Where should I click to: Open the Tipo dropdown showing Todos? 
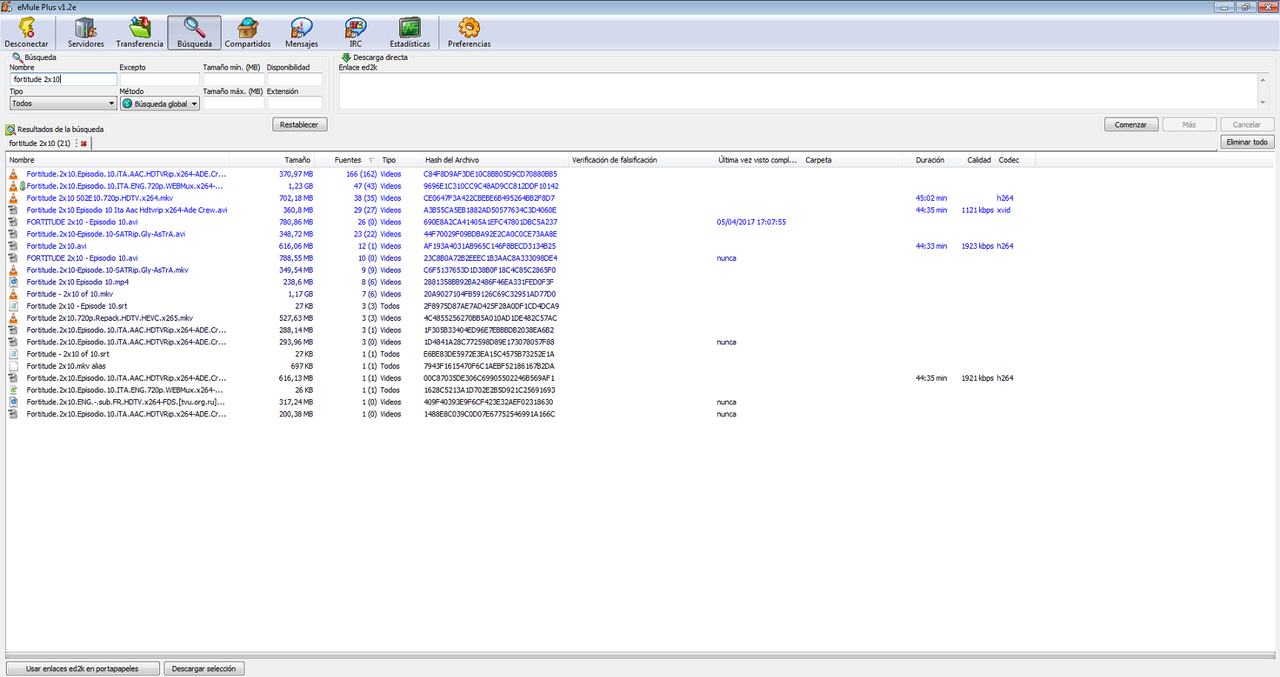point(63,103)
